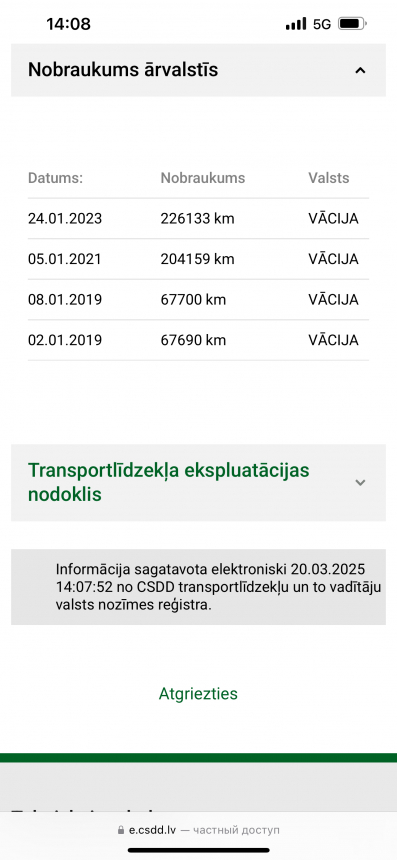Collapse the Nobraukums ārvalstīs section chevron
Image resolution: width=397 pixels, height=860 pixels.
[360, 70]
